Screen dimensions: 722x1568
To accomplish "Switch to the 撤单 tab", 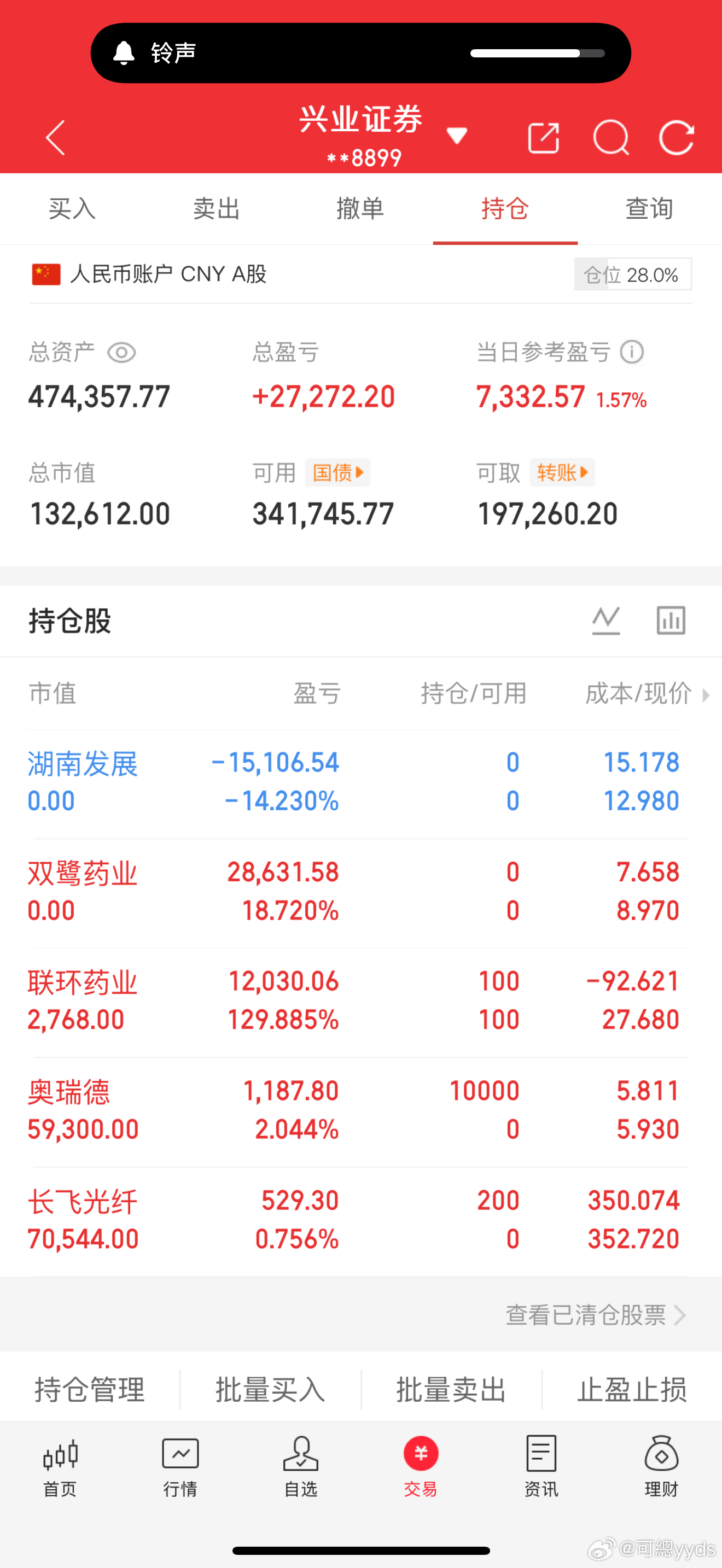I will click(x=360, y=209).
